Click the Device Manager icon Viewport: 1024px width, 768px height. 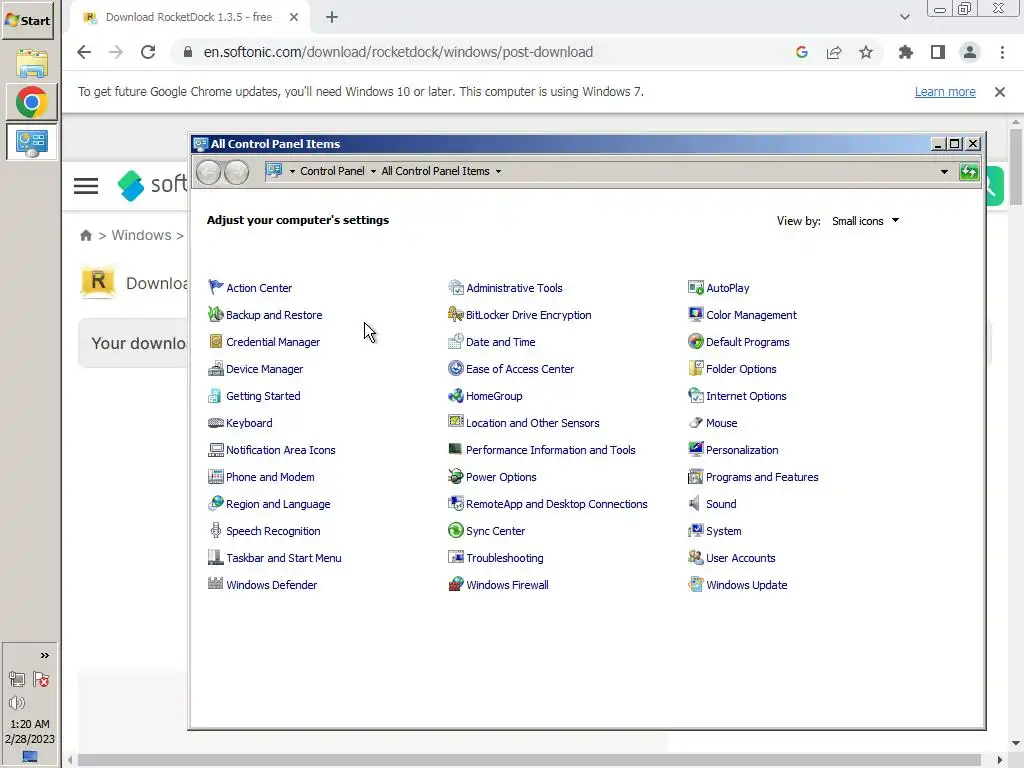(216, 368)
